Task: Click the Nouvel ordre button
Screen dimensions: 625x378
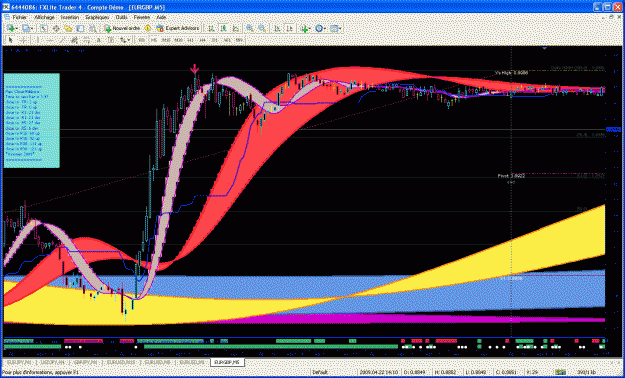Action: (x=122, y=28)
